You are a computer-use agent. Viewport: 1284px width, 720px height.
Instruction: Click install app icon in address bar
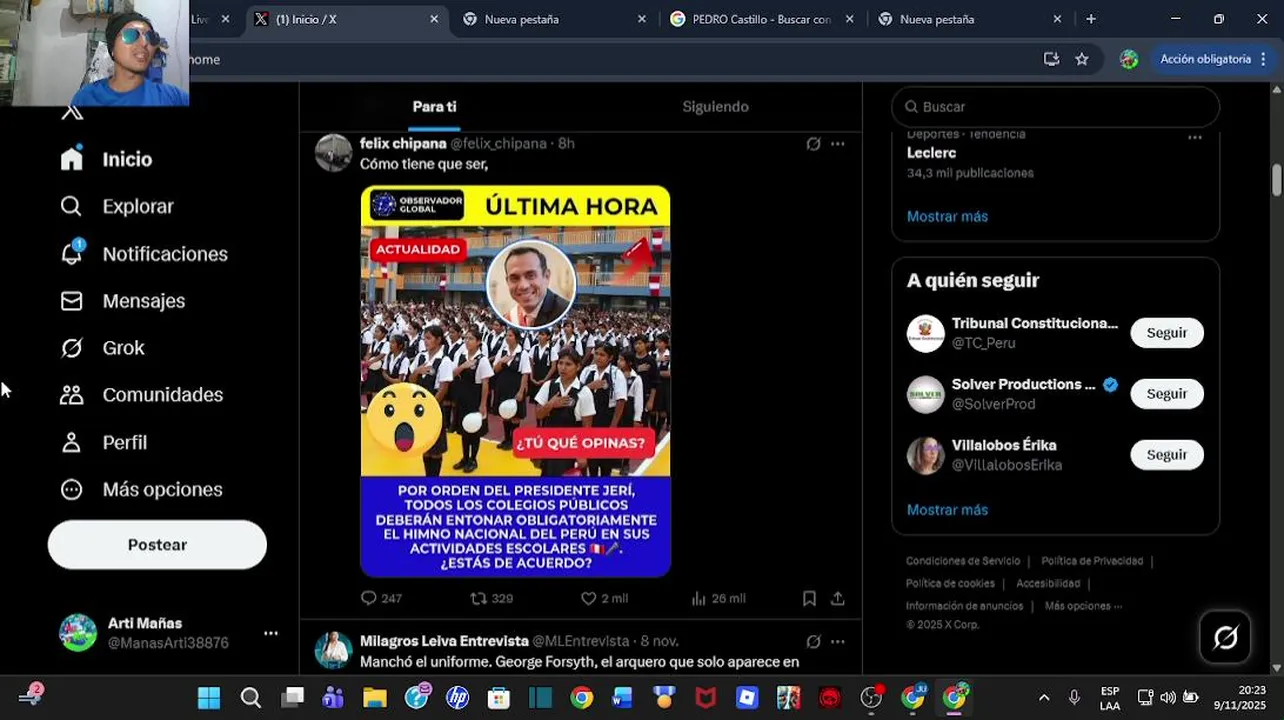[x=1051, y=59]
